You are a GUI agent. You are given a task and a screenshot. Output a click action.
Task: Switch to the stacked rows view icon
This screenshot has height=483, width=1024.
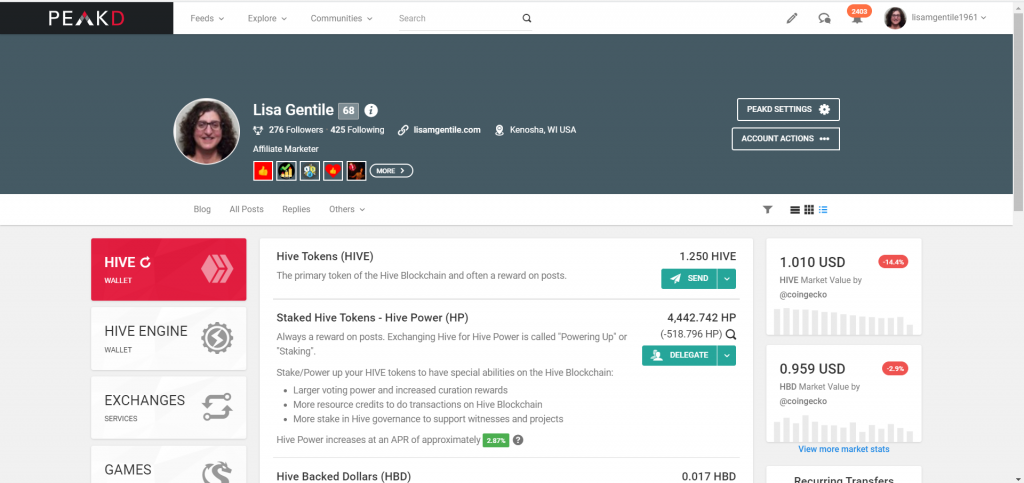(x=795, y=210)
